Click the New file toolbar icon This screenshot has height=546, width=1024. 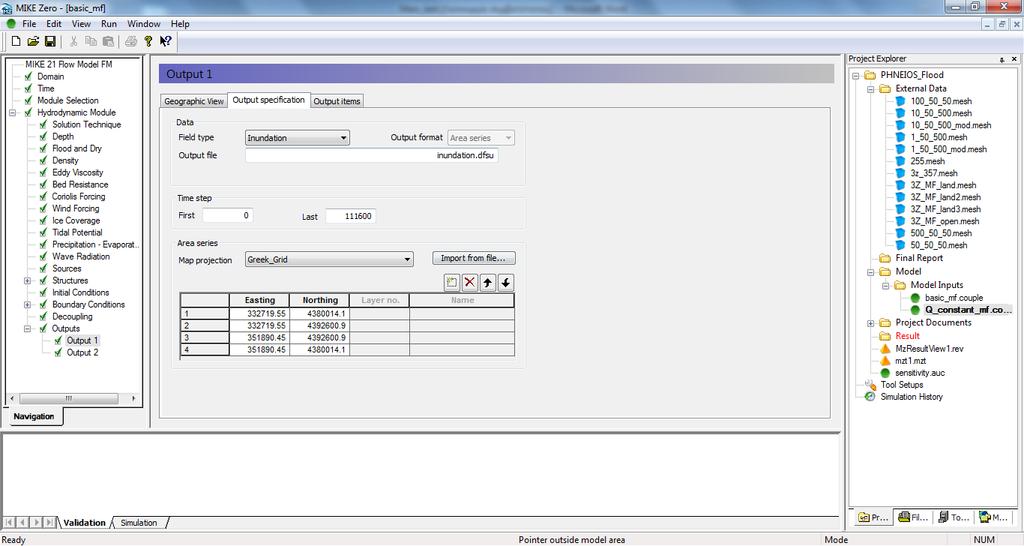(16, 41)
